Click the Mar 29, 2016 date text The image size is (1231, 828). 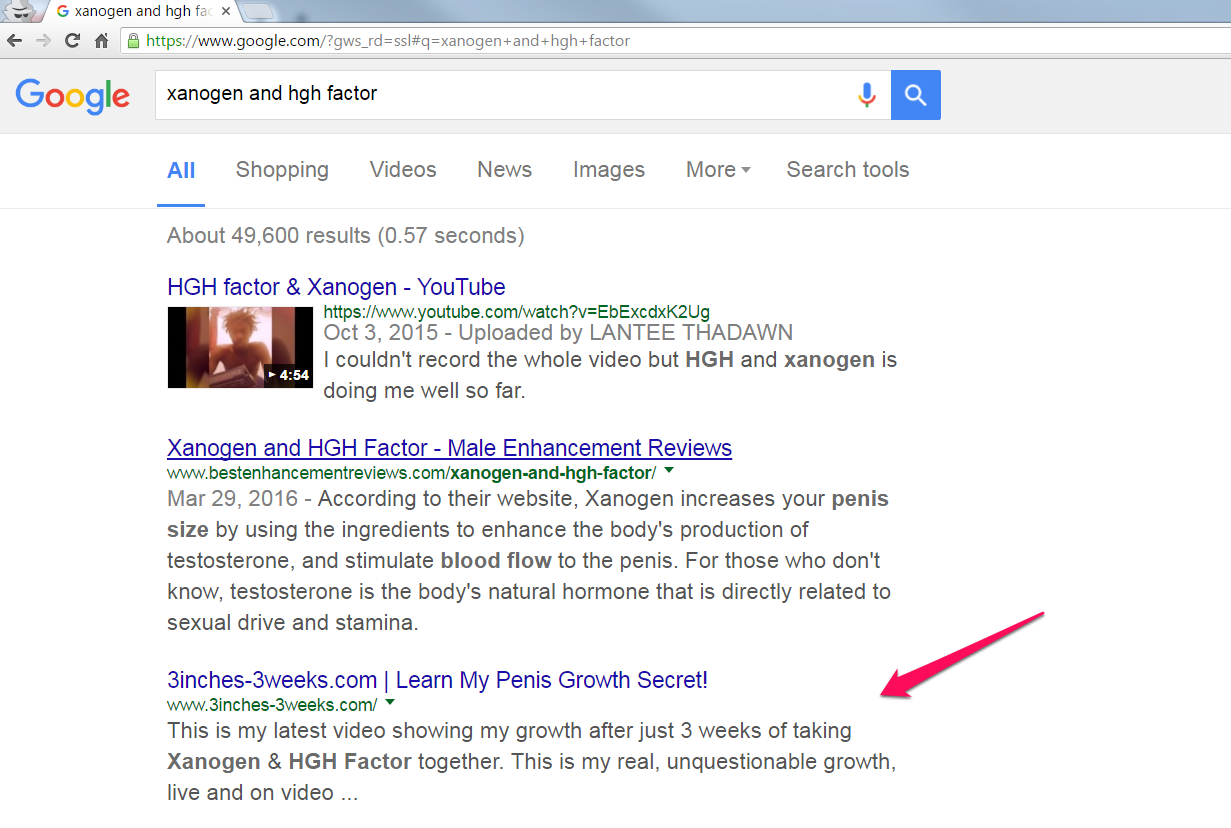tap(232, 498)
